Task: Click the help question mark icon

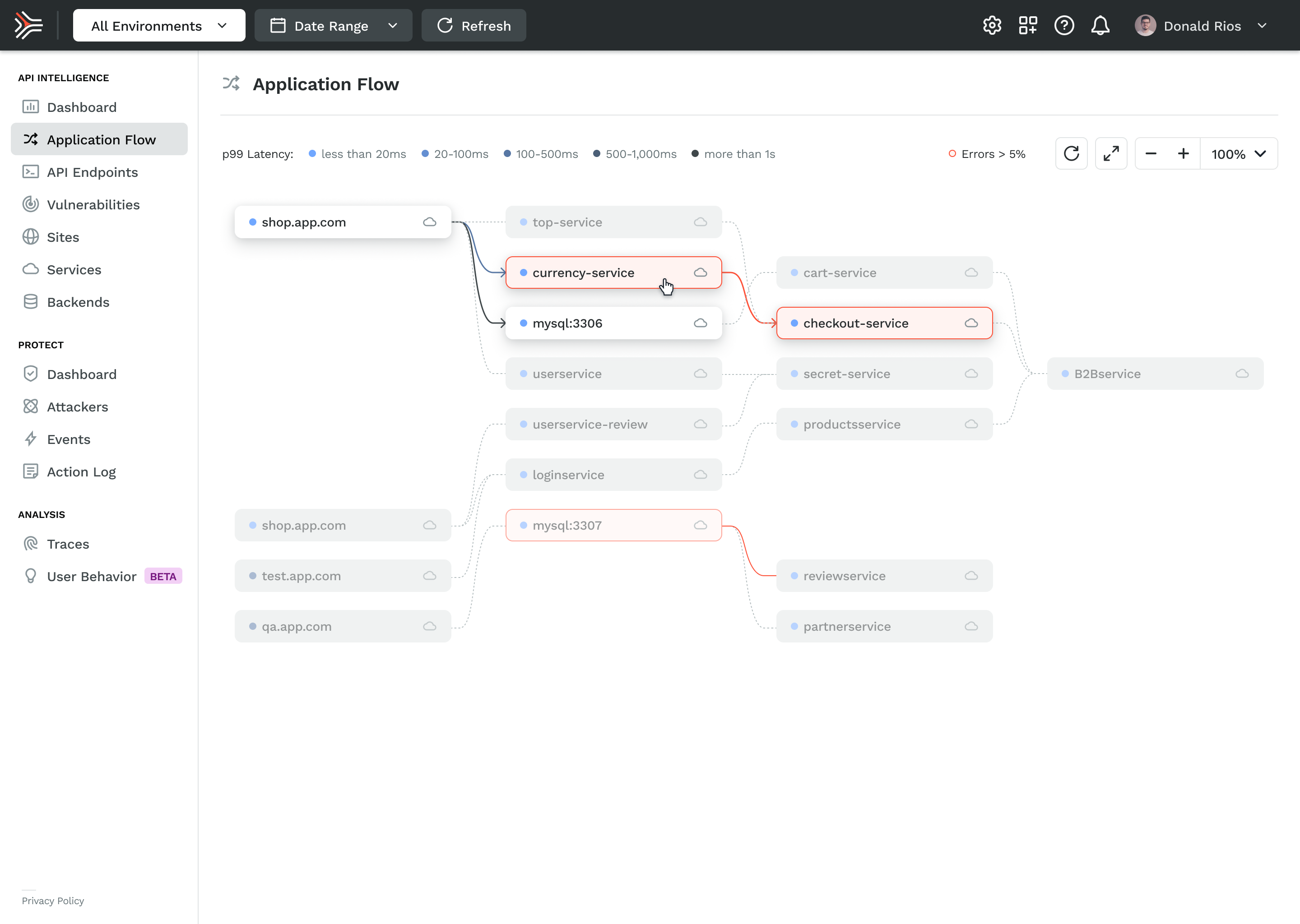Action: point(1064,26)
